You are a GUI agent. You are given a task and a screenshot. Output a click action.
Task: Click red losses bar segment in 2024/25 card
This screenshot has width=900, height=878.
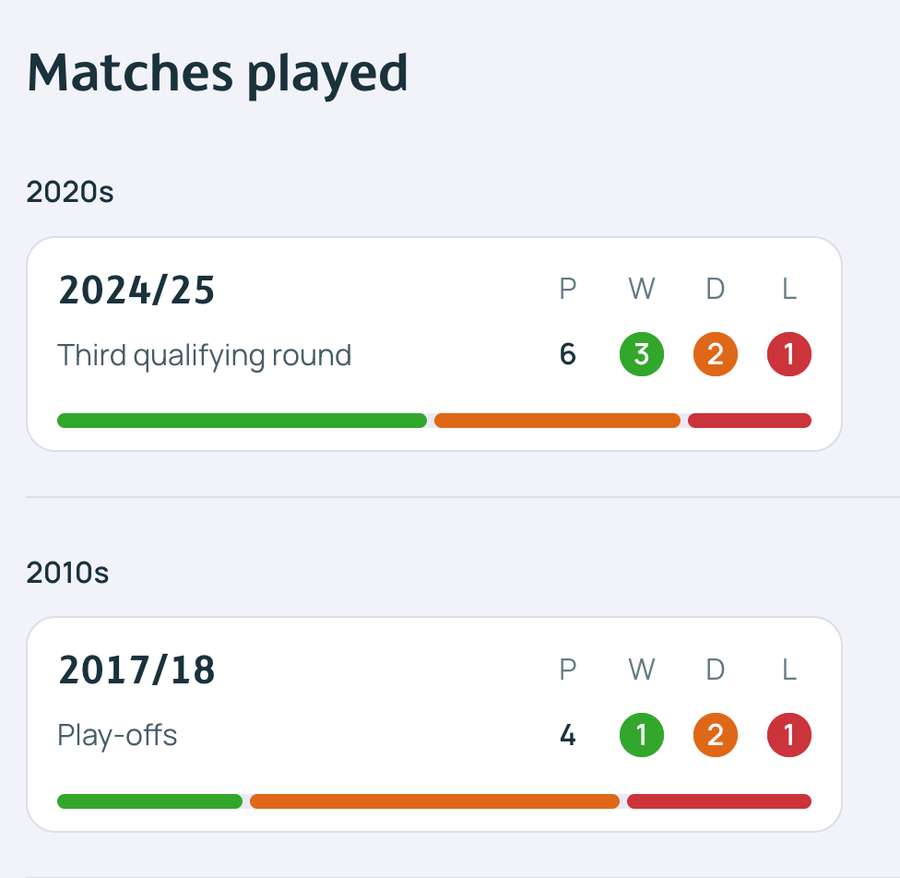[x=749, y=420]
